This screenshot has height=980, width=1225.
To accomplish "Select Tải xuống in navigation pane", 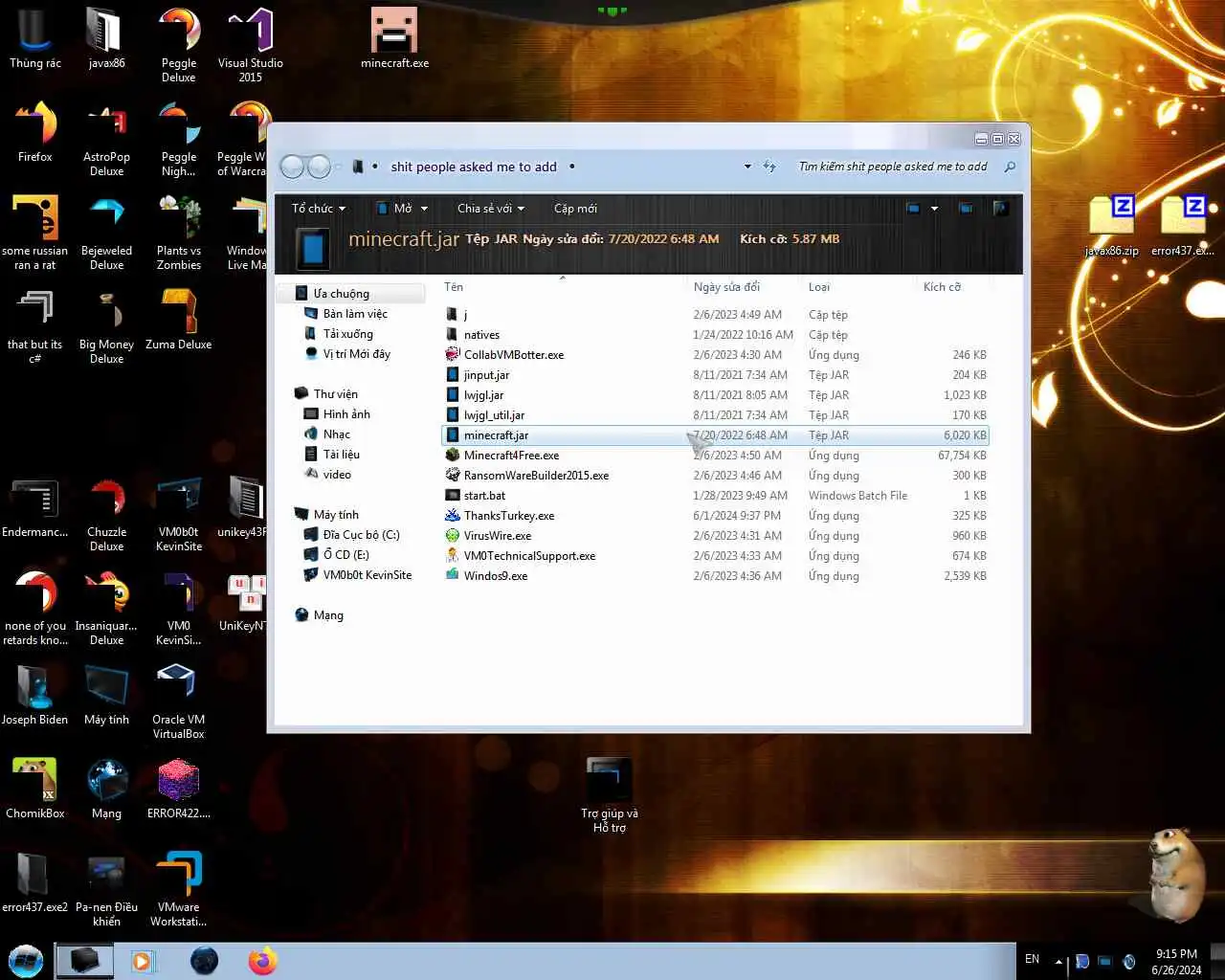I will pos(348,334).
